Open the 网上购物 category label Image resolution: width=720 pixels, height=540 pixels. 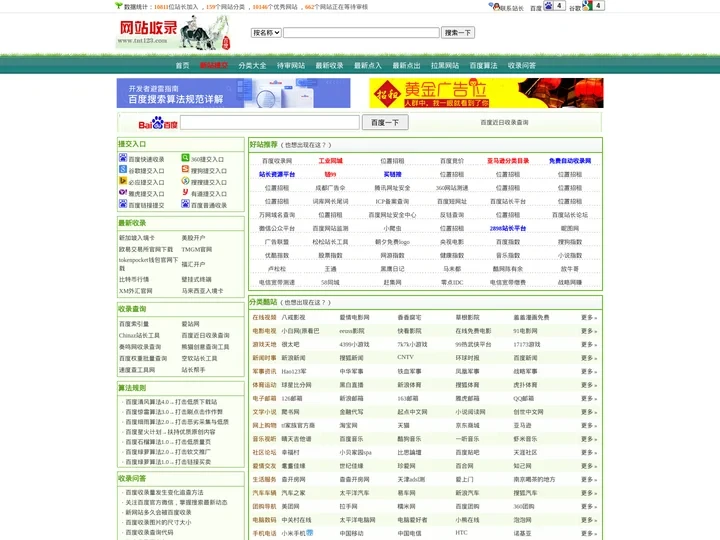[264, 425]
